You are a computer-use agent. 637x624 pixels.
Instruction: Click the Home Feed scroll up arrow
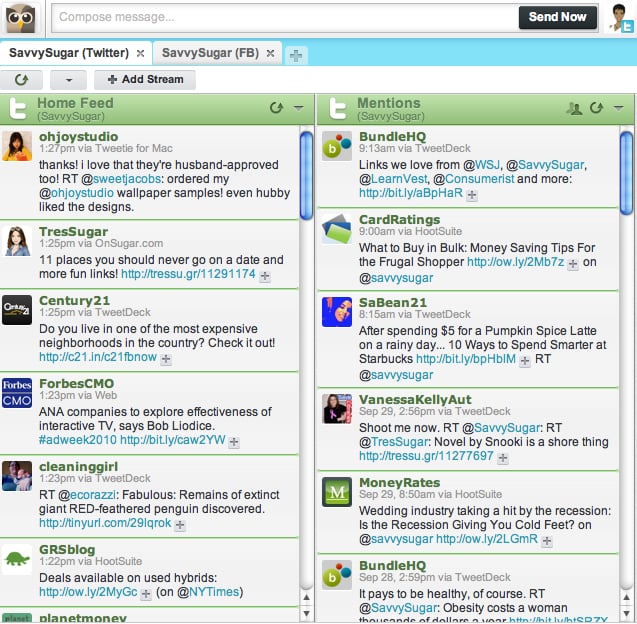click(306, 597)
